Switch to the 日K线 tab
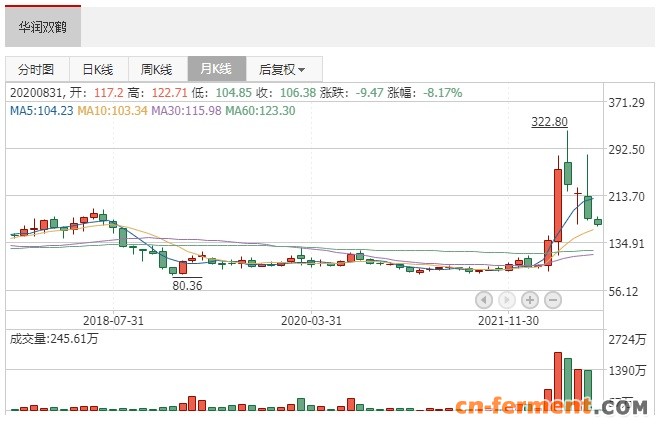The width and height of the screenshot is (661, 430). pos(97,69)
